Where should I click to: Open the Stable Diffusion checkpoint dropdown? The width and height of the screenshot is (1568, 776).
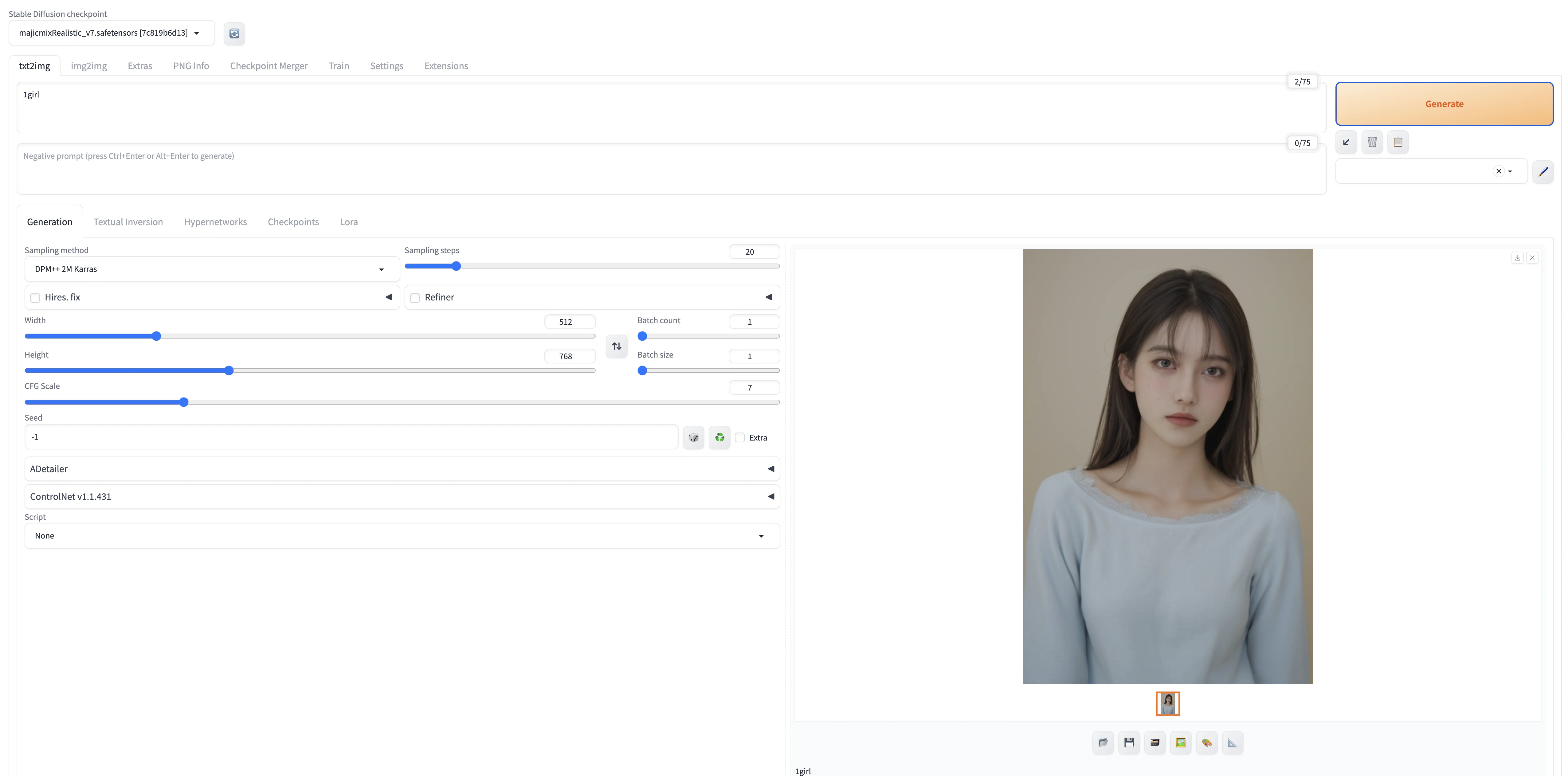pos(112,33)
